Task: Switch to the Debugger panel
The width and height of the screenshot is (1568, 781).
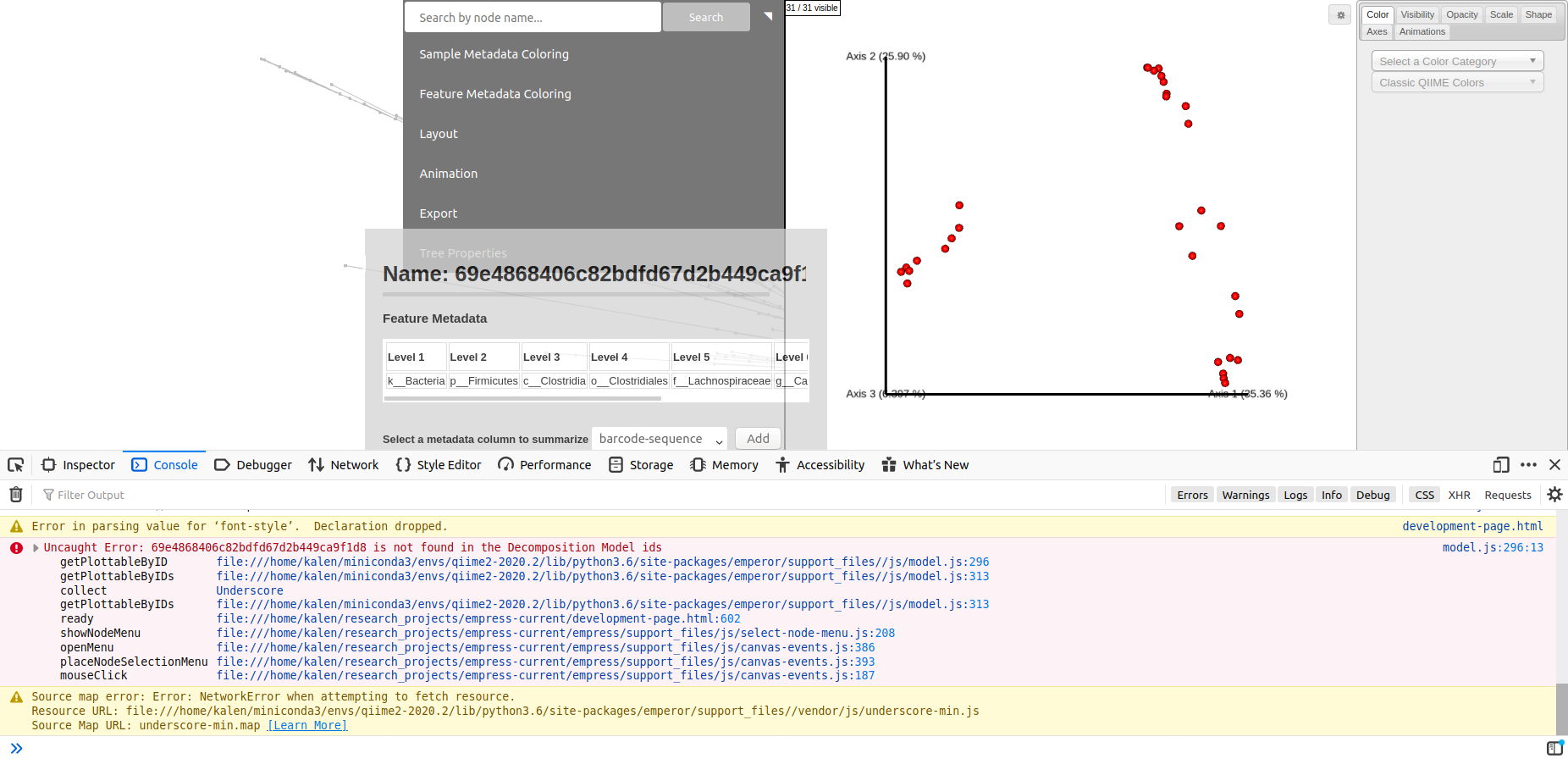Action: pyautogui.click(x=252, y=465)
